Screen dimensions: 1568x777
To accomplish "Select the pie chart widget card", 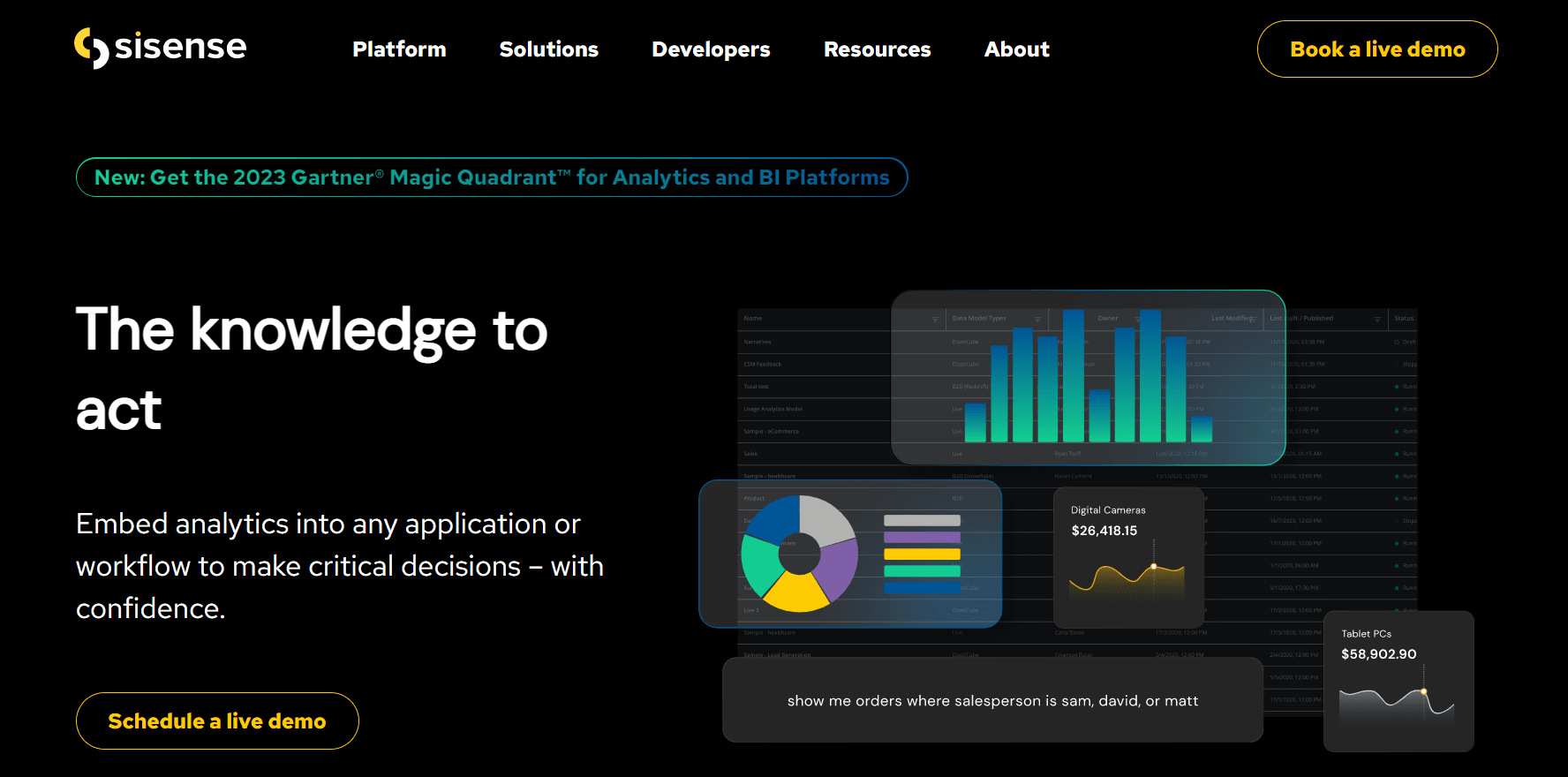I will coord(850,554).
